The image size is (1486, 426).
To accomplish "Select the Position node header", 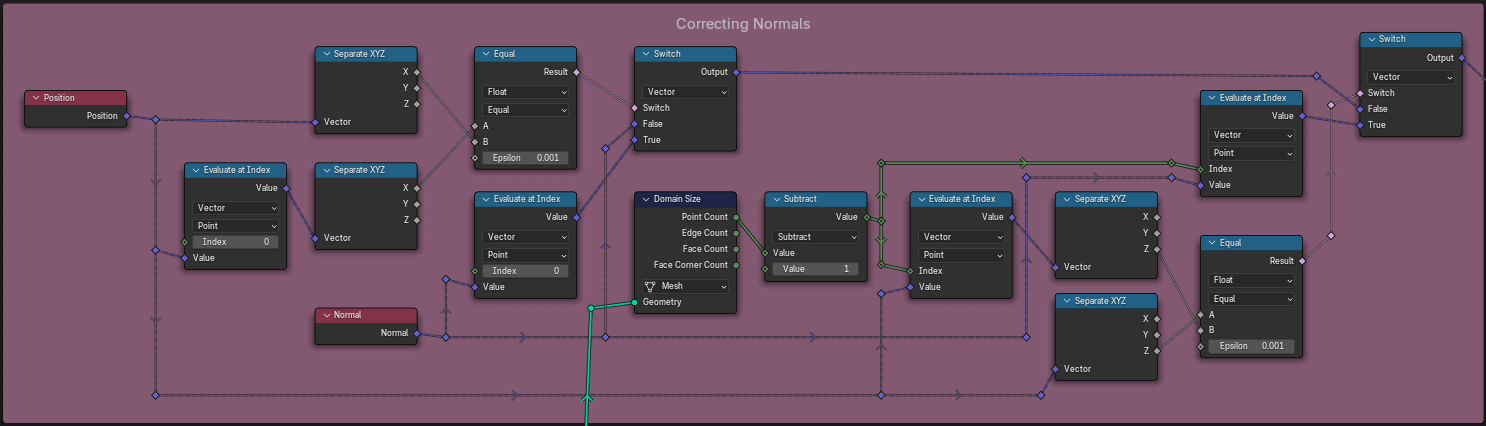I will (x=76, y=98).
